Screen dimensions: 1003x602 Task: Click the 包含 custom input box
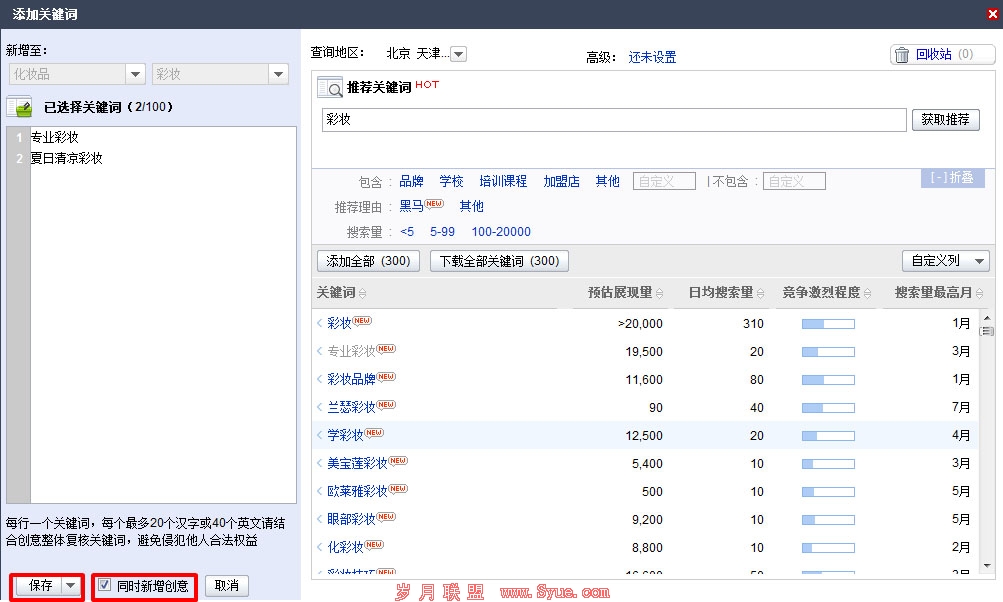[664, 181]
